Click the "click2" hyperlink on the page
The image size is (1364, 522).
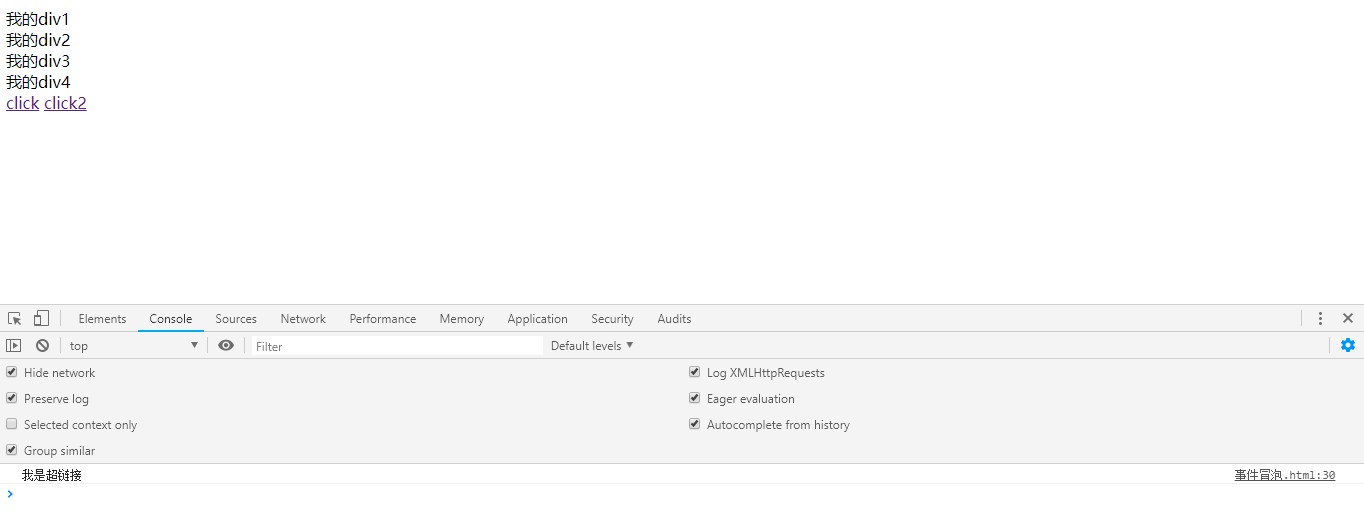point(65,103)
